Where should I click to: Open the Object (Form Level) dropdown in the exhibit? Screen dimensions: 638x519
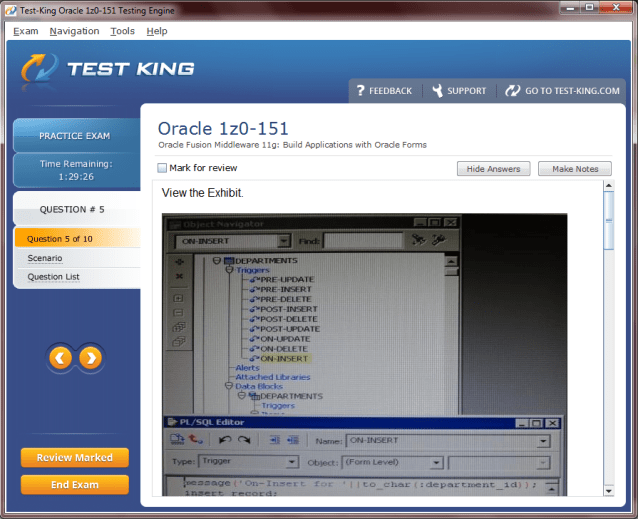point(436,462)
